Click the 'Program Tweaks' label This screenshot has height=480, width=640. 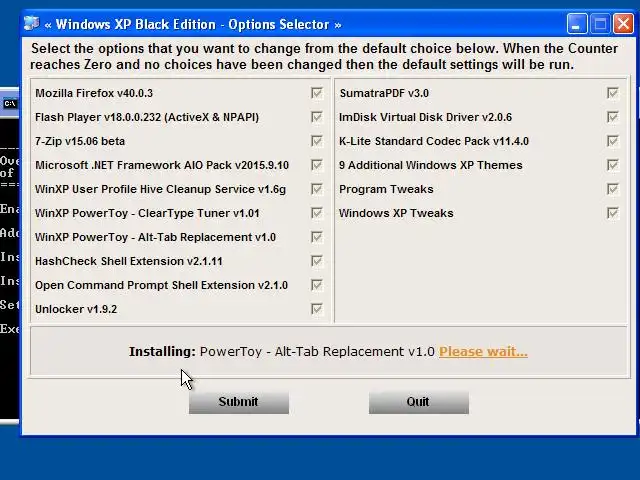(x=386, y=189)
